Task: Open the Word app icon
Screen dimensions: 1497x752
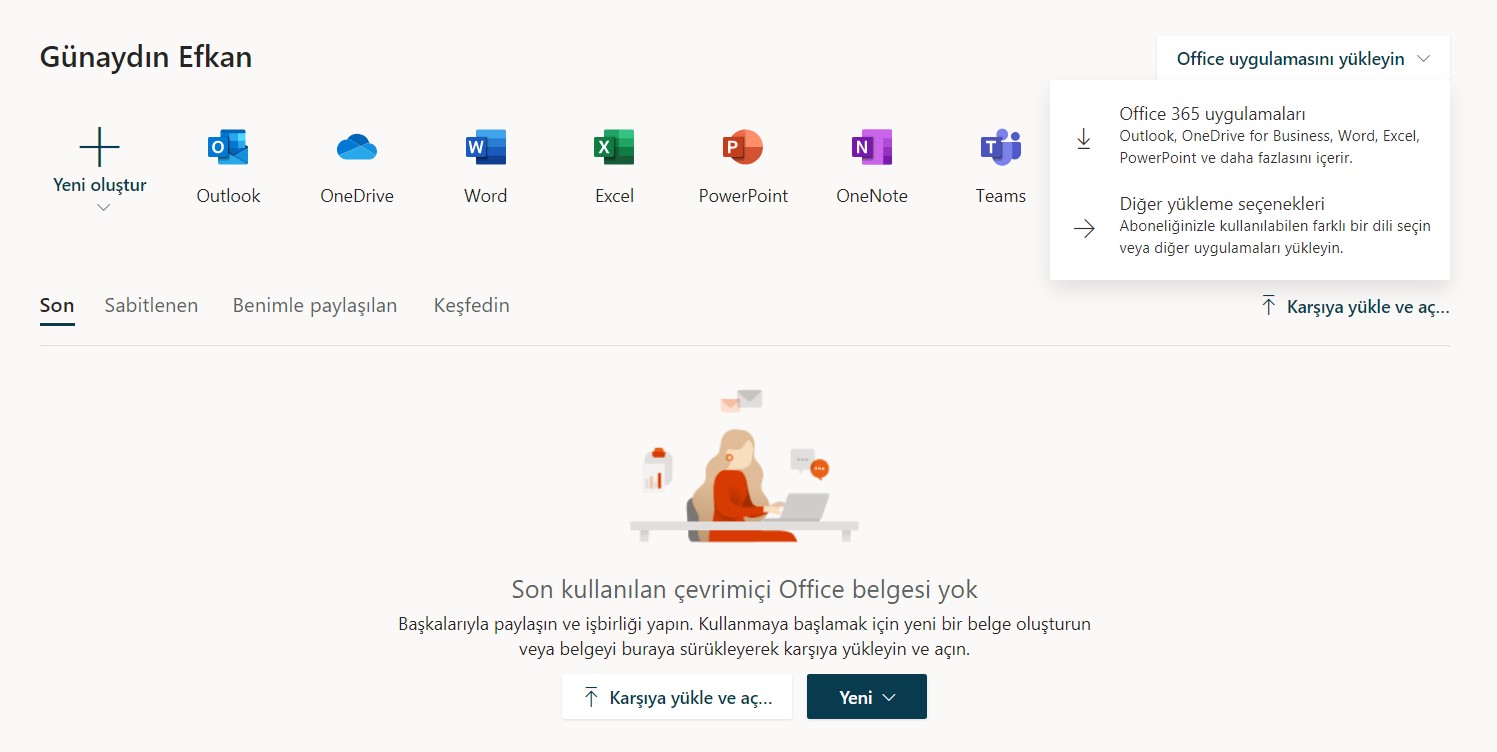Action: coord(486,148)
